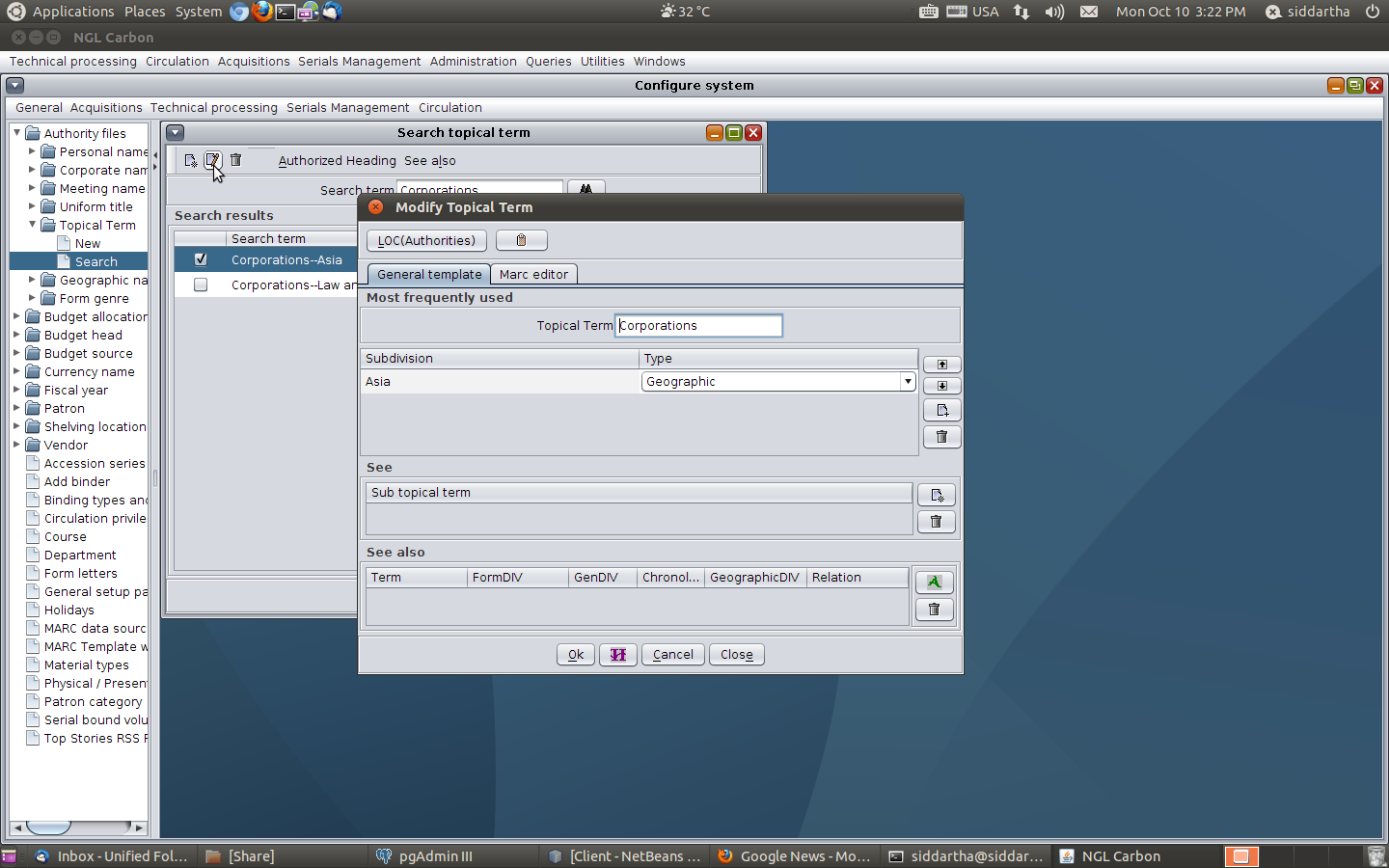Move subdivision up with the up-arrow button
Screen dimensions: 1389x868
[941, 365]
